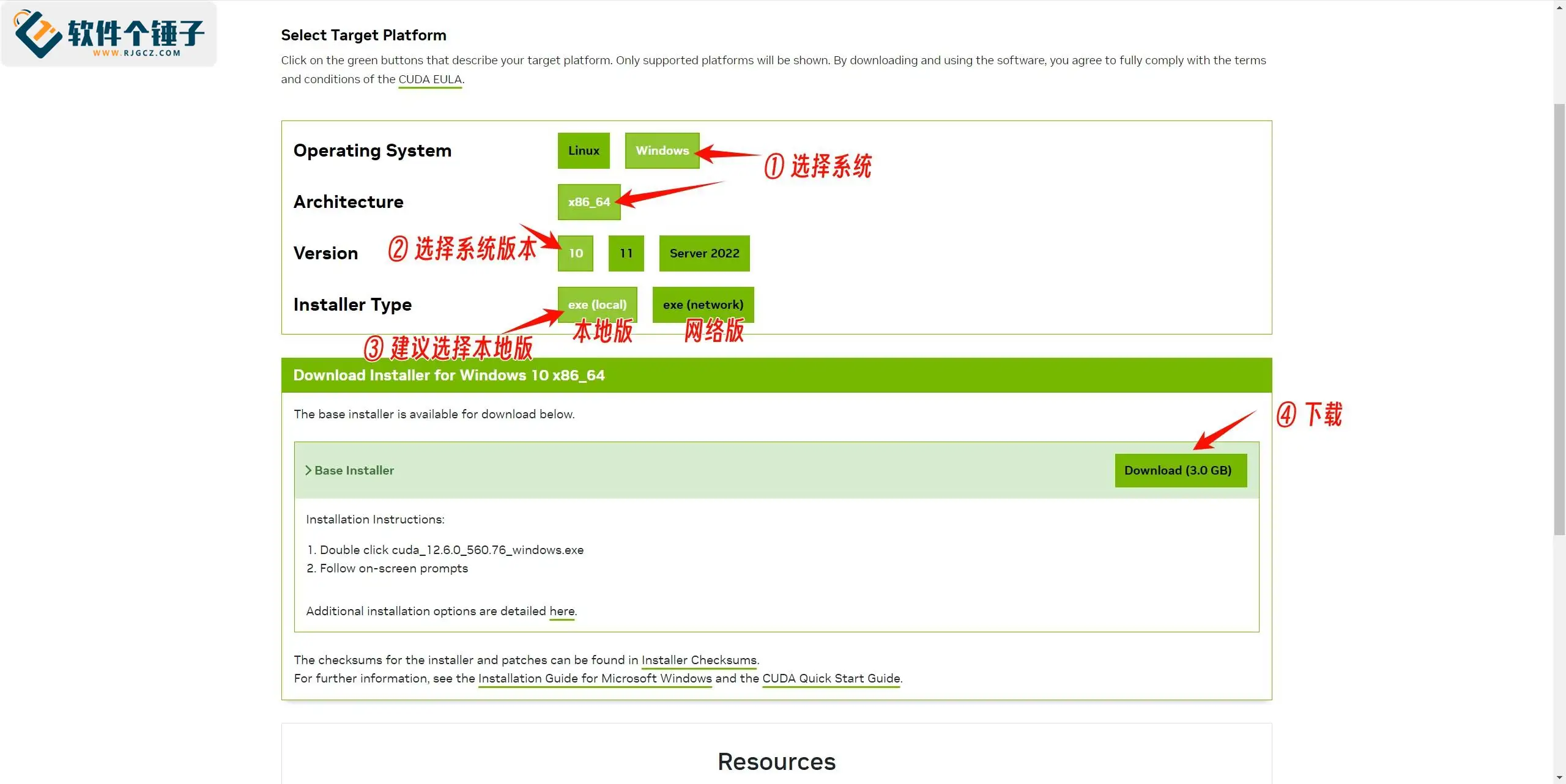Viewport: 1566px width, 784px height.
Task: Click the Operating System label
Action: click(373, 150)
